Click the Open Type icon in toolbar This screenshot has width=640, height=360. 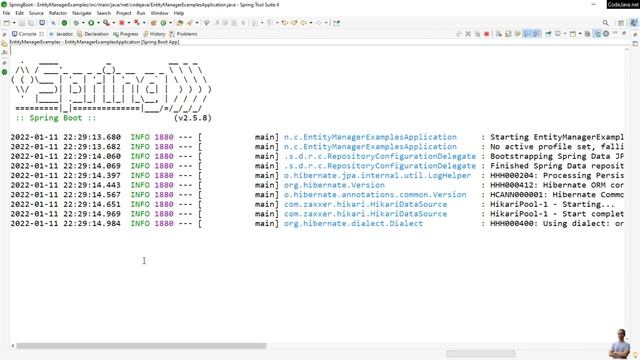pyautogui.click(x=180, y=23)
